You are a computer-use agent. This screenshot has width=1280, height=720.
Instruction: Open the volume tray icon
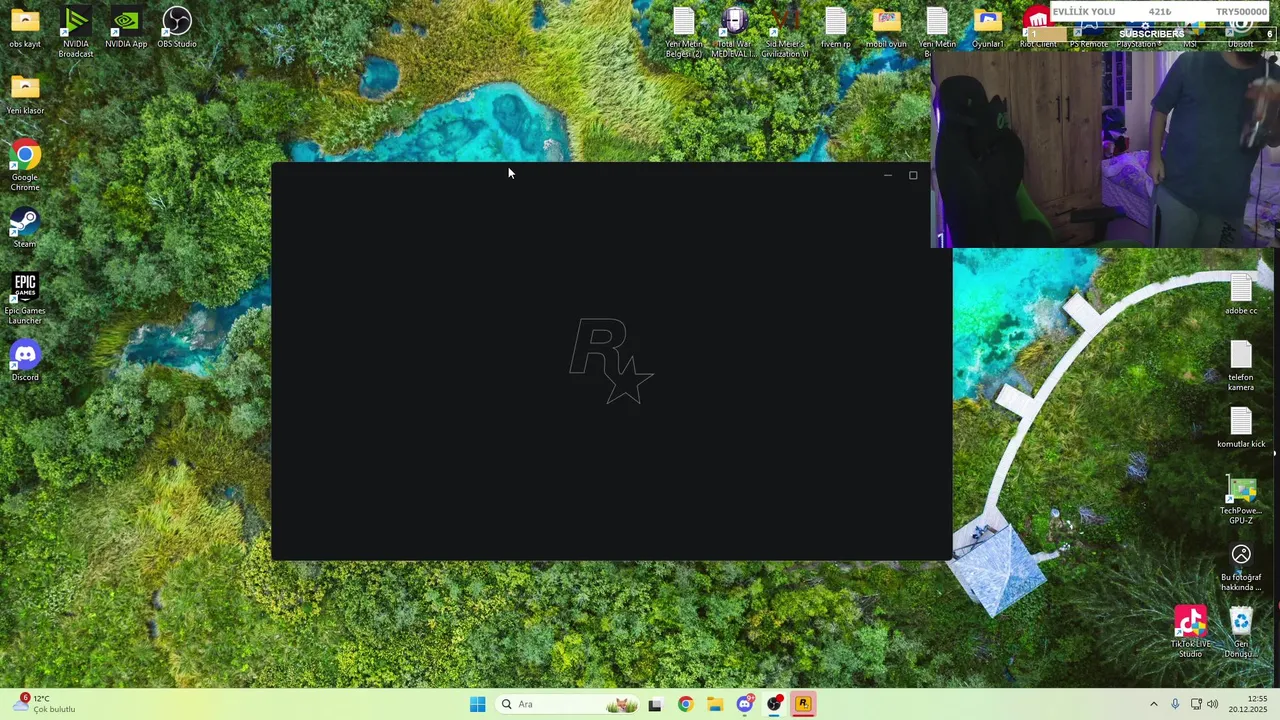(1212, 704)
